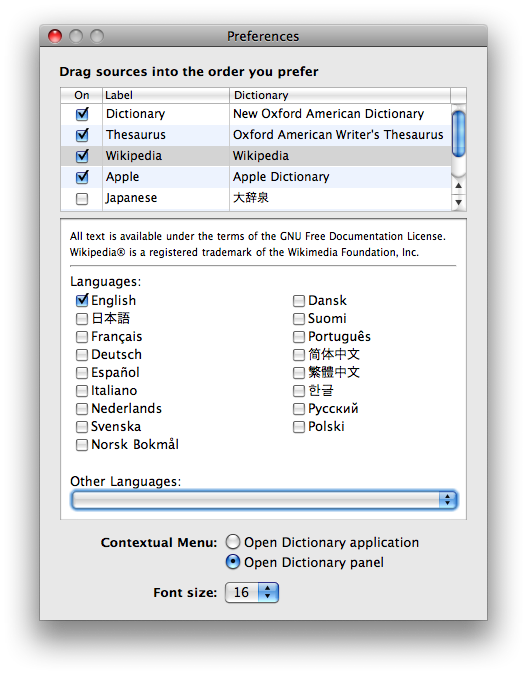Check the 繁體中文 language checkbox
This screenshot has width=527, height=675.
coord(299,373)
